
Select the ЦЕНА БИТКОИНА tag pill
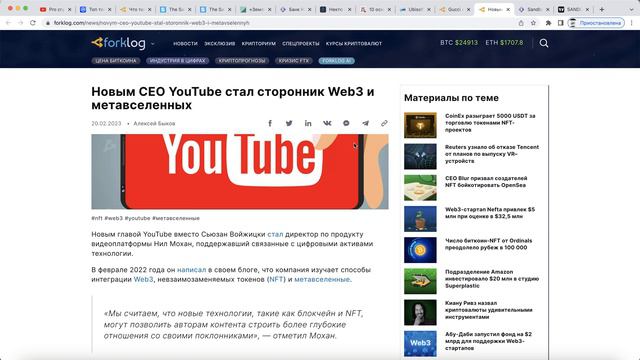click(116, 61)
